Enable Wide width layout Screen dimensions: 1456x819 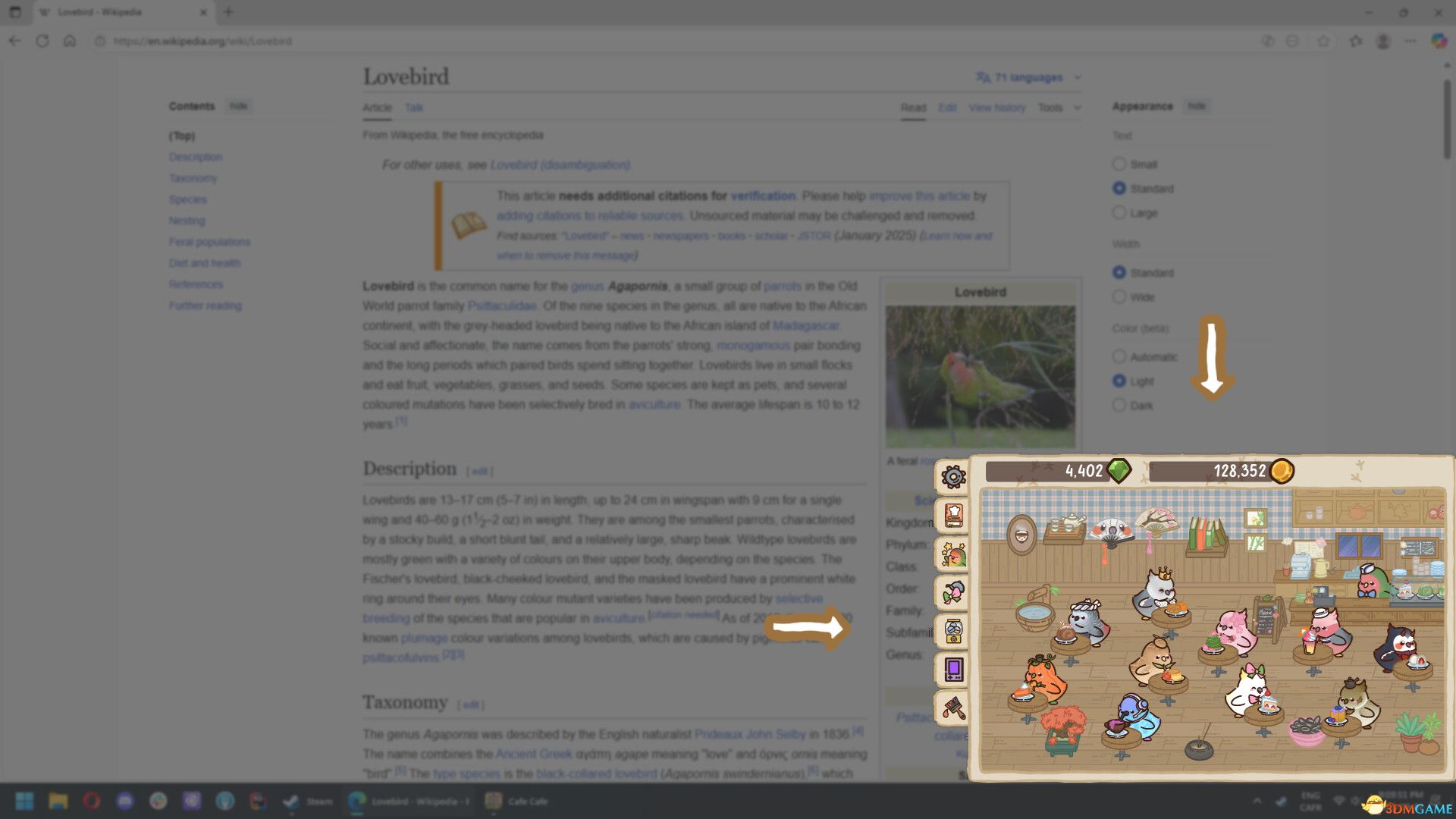pyautogui.click(x=1119, y=297)
